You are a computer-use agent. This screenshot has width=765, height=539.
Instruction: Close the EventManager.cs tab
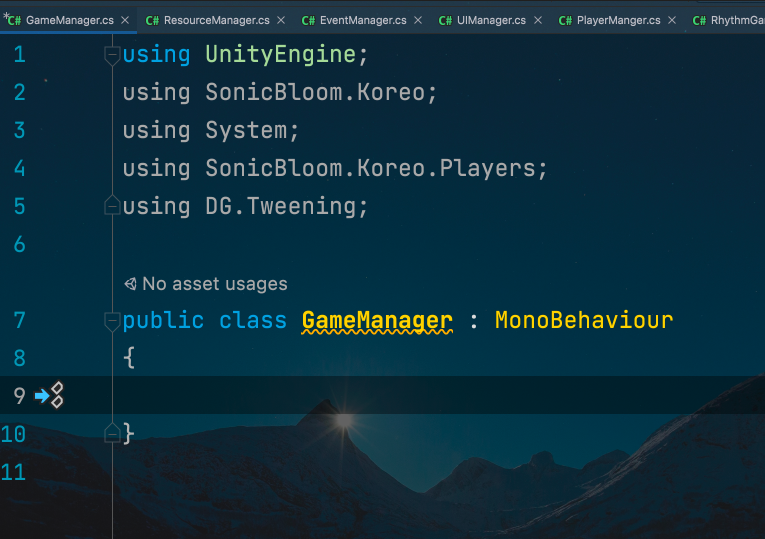418,20
